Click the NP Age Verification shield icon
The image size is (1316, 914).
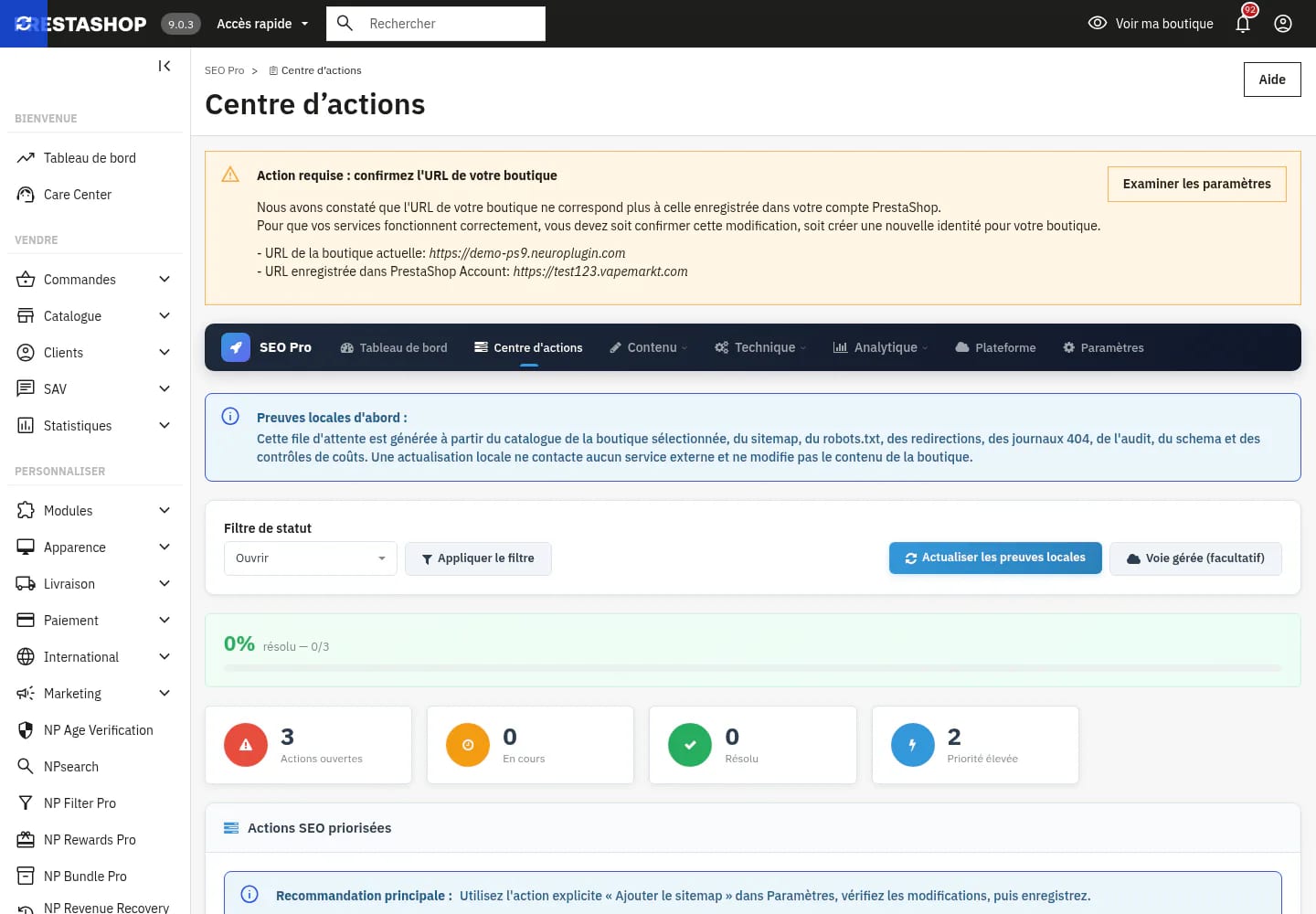tap(26, 730)
